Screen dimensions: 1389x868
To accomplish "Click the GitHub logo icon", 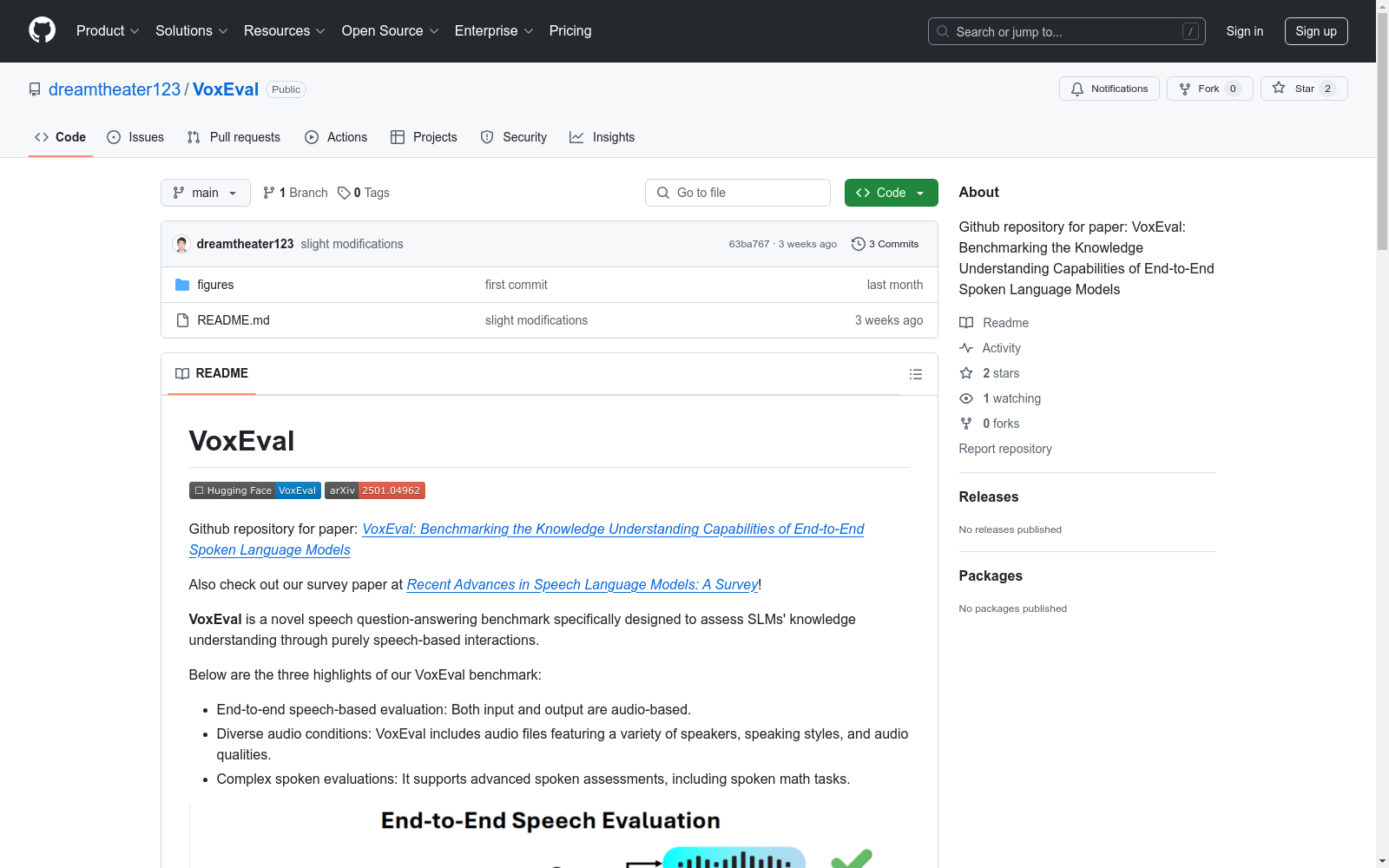I will tap(42, 30).
